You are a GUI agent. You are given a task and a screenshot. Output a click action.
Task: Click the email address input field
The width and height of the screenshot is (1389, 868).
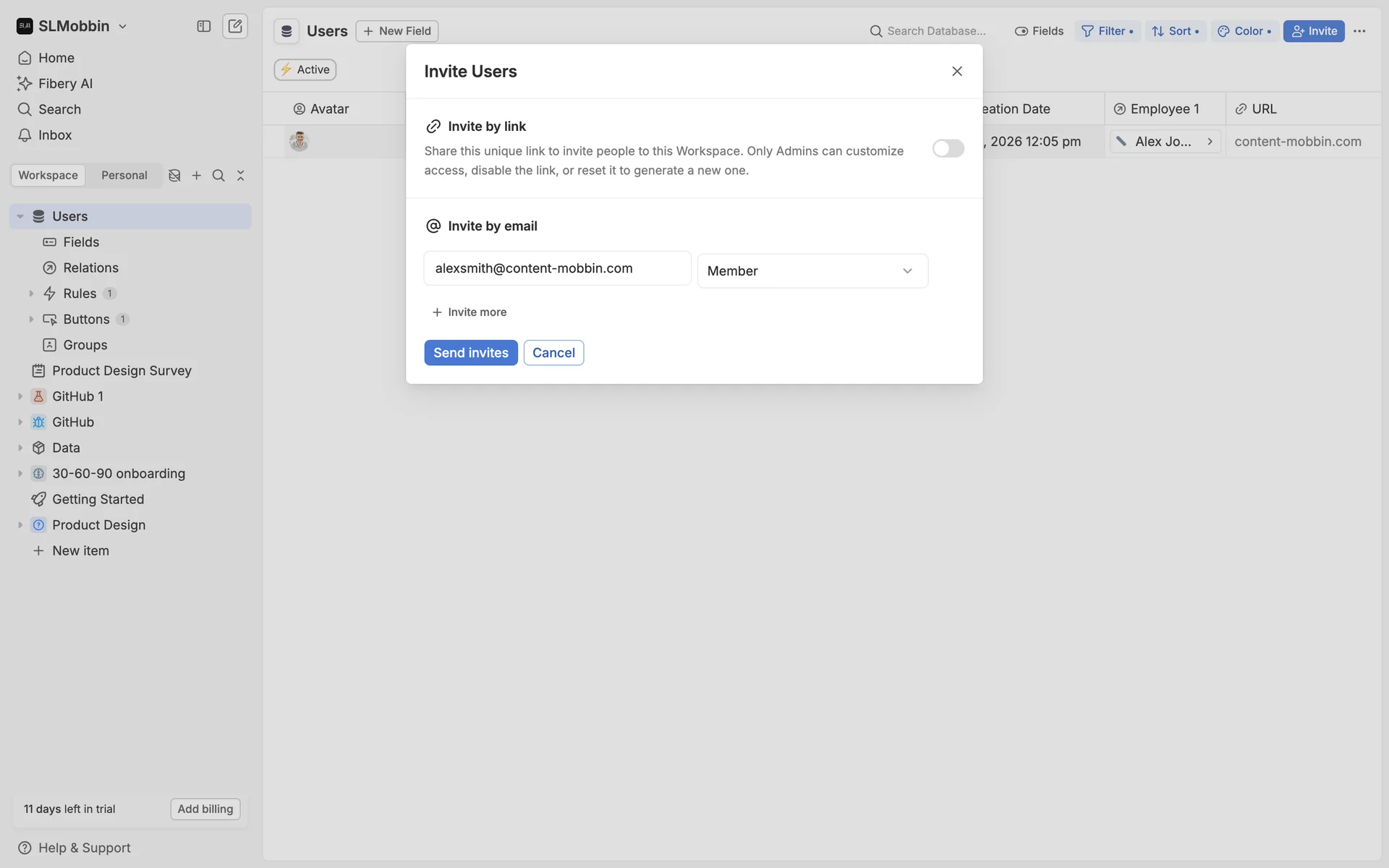click(x=557, y=268)
